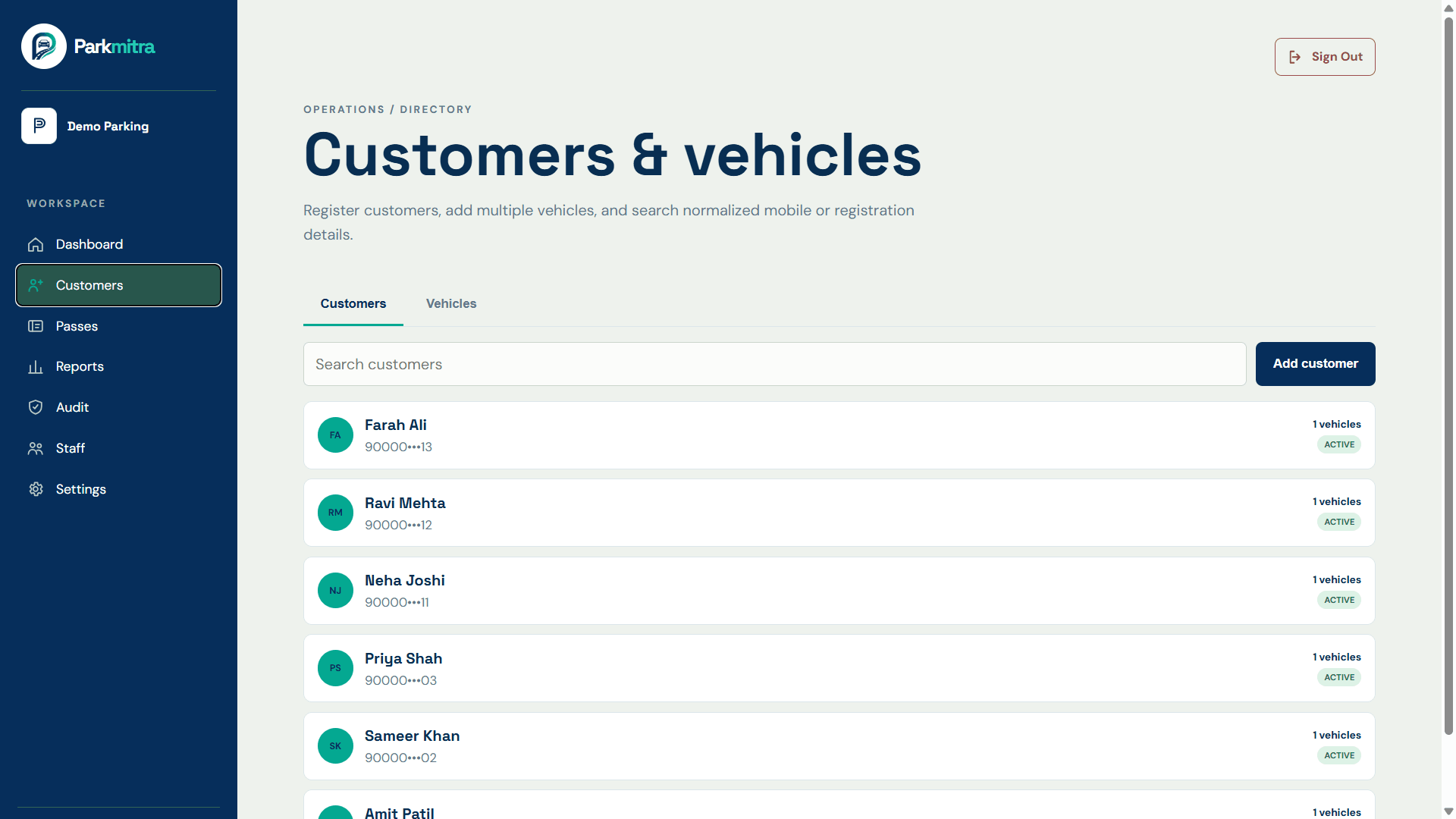Open the Farah Ali customer name
Screen dimensions: 1456x819
click(x=395, y=425)
